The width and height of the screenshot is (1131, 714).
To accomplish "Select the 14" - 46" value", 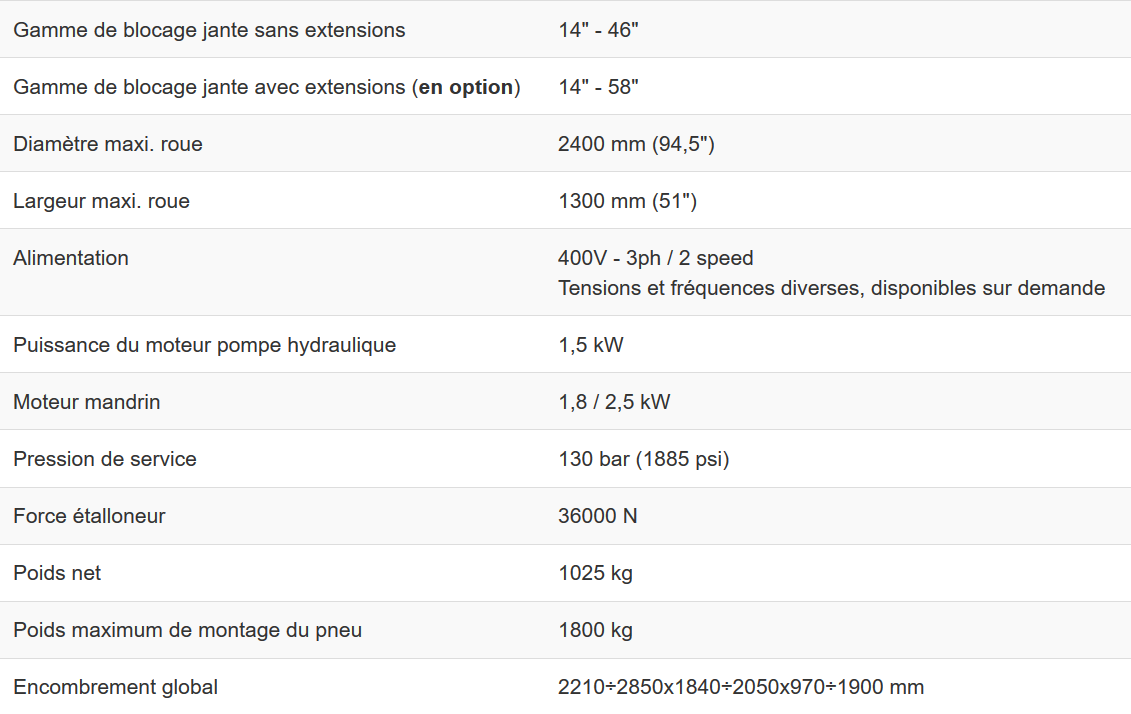I will [598, 30].
